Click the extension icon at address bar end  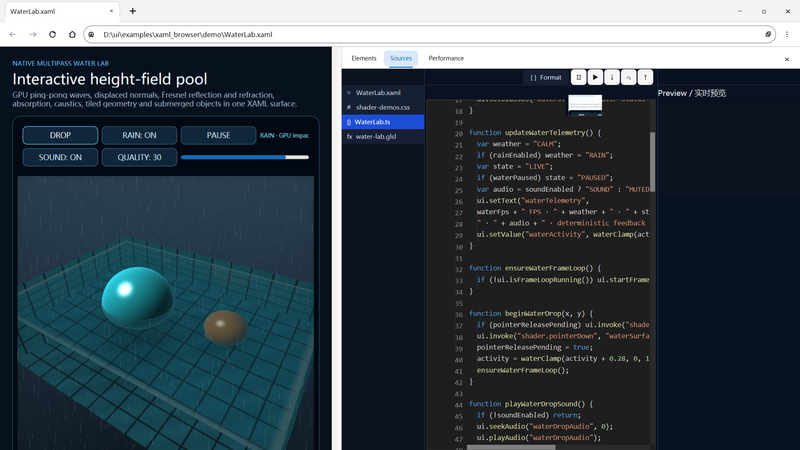(768, 34)
